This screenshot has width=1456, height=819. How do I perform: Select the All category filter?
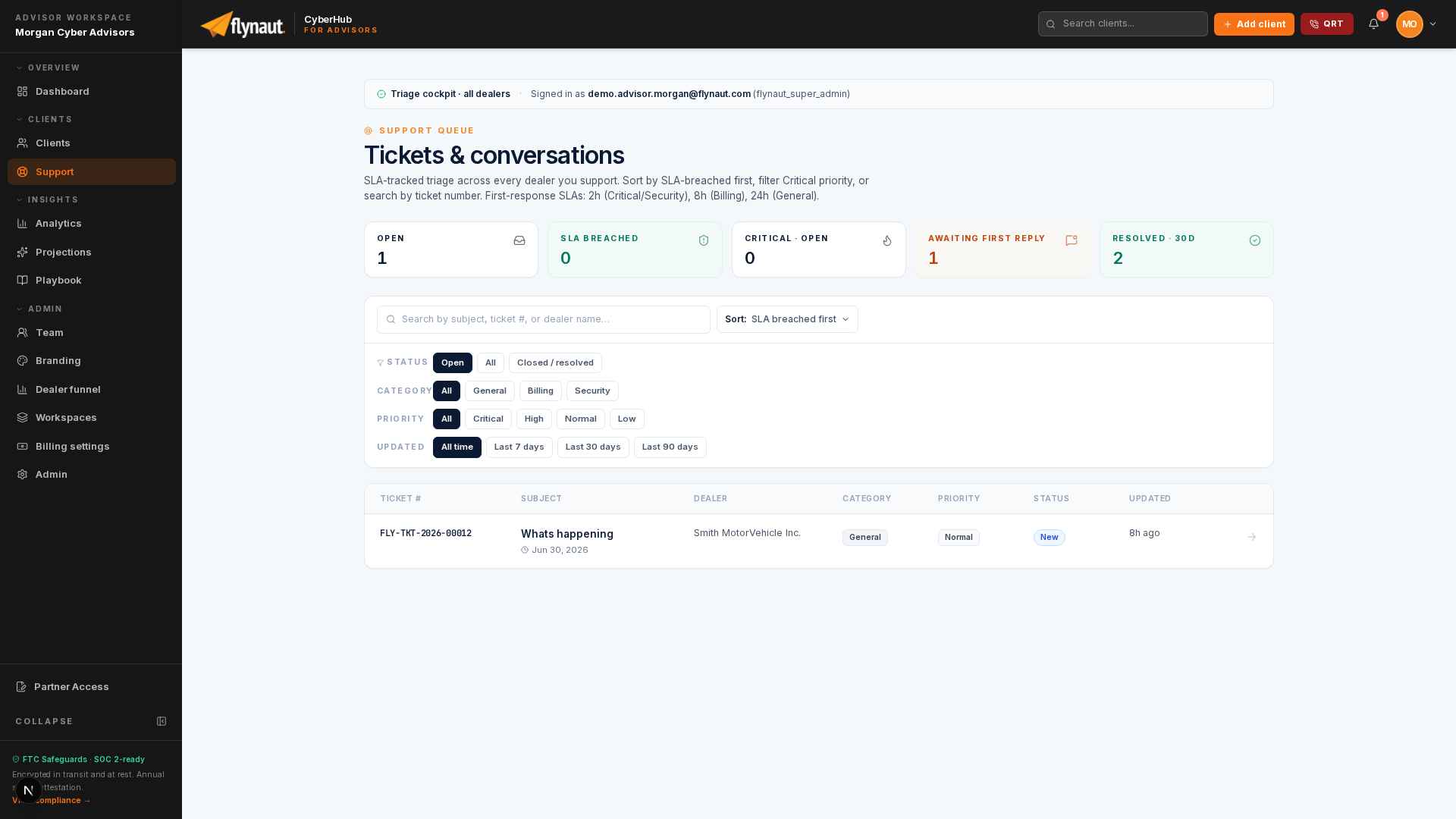[x=447, y=391]
